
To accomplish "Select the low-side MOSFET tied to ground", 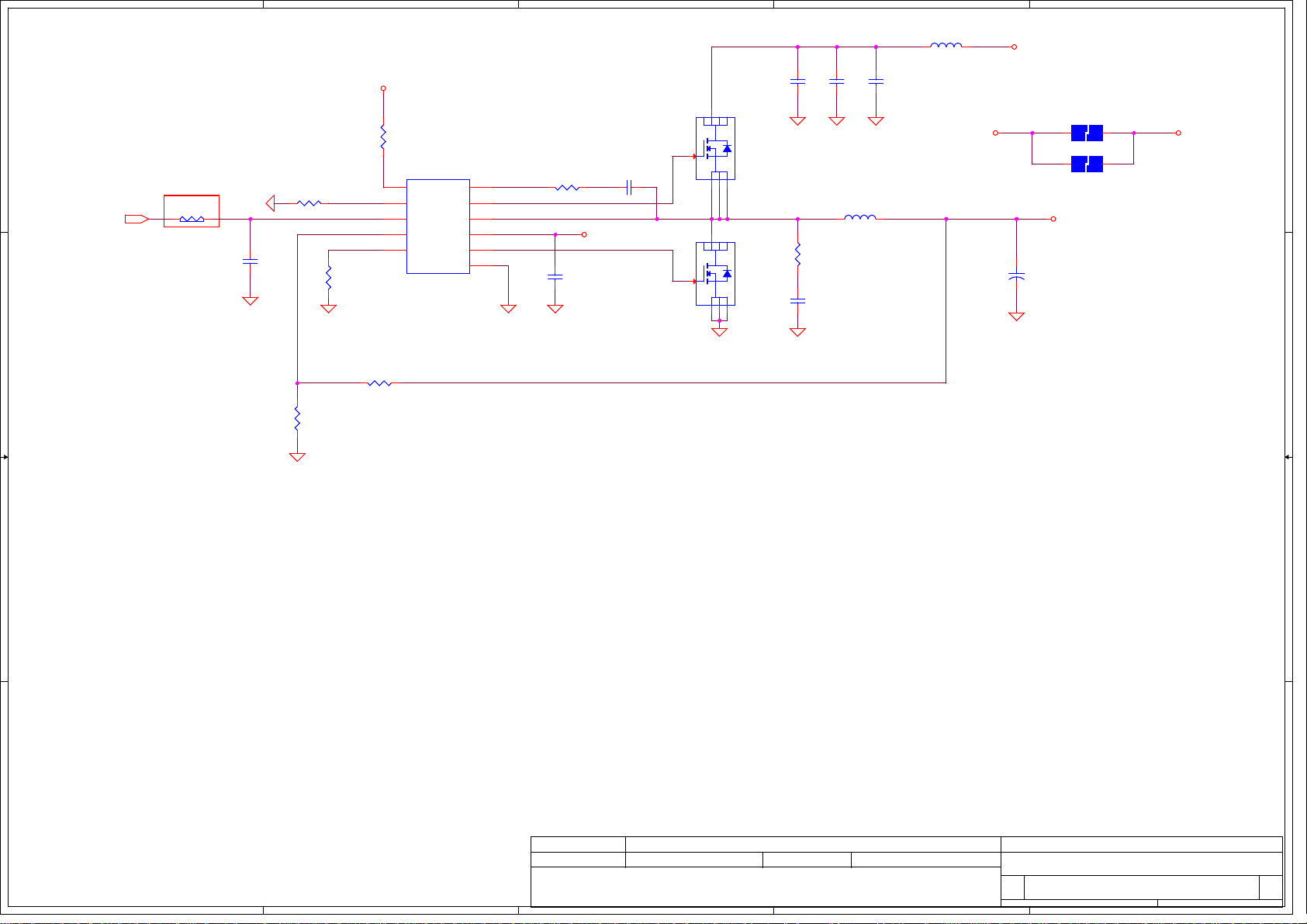I will 715,274.
